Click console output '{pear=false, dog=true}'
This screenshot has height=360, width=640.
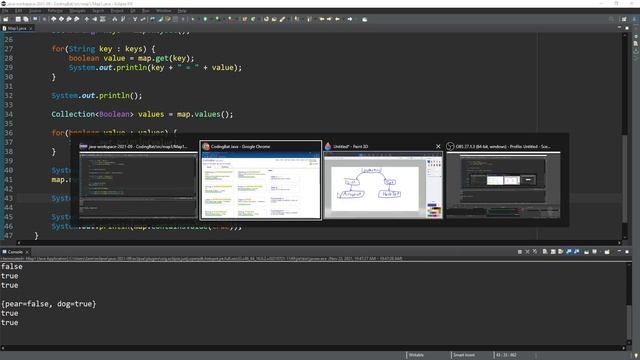(49, 304)
